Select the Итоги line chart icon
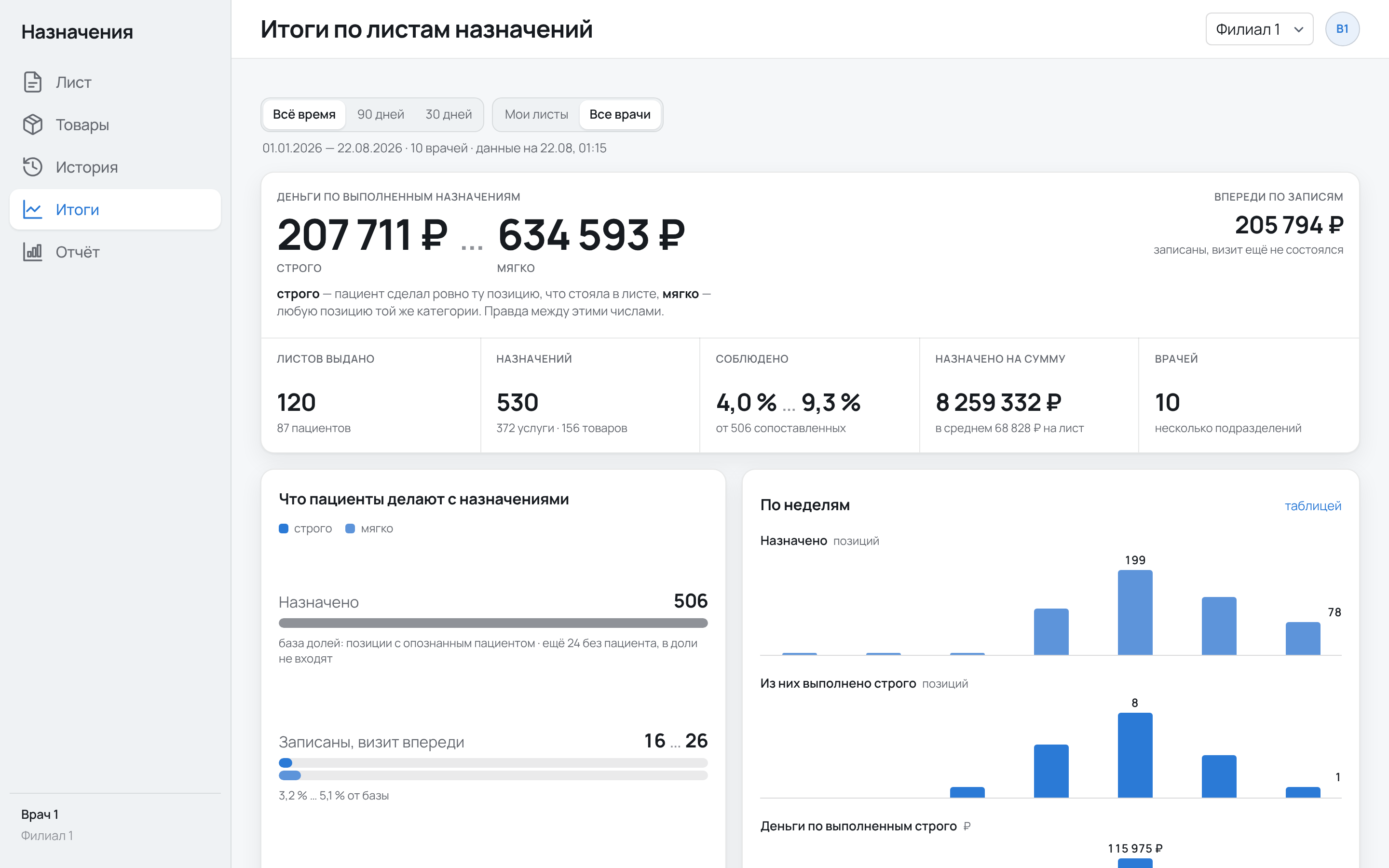 pos(33,210)
